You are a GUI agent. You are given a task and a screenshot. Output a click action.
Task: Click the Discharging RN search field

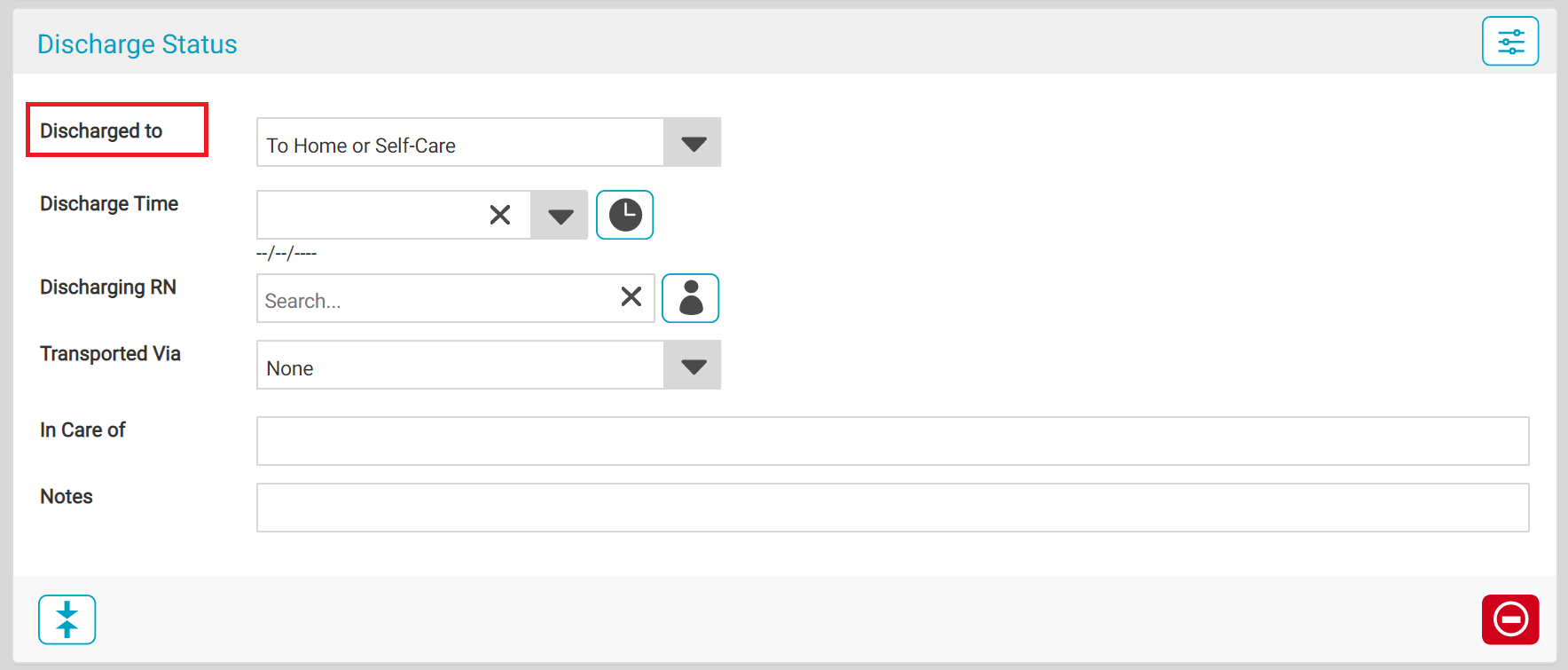pyautogui.click(x=435, y=299)
